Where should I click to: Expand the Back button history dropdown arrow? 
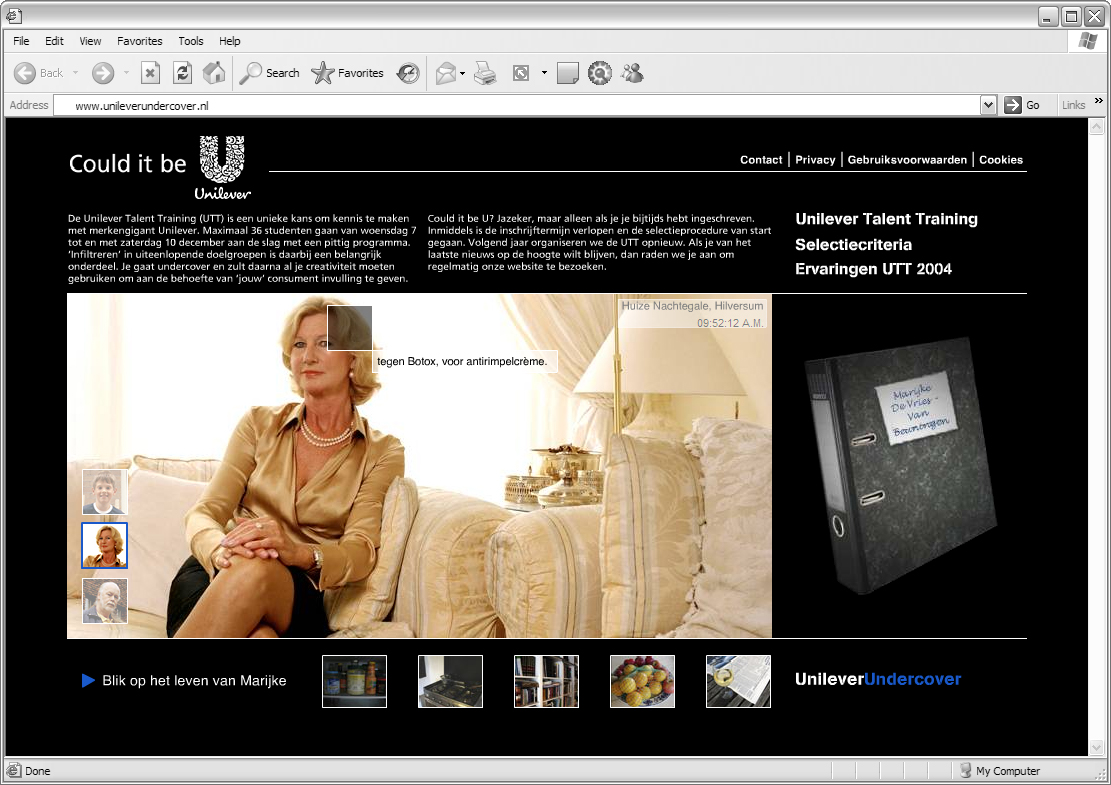[75, 73]
